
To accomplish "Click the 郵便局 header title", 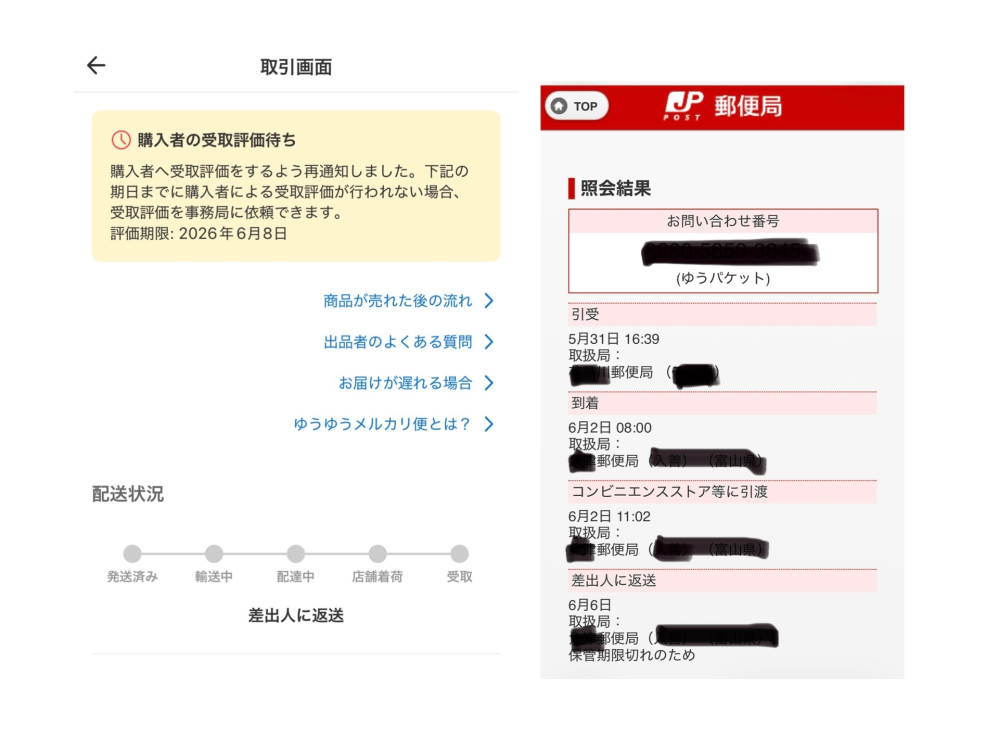I will coord(748,106).
